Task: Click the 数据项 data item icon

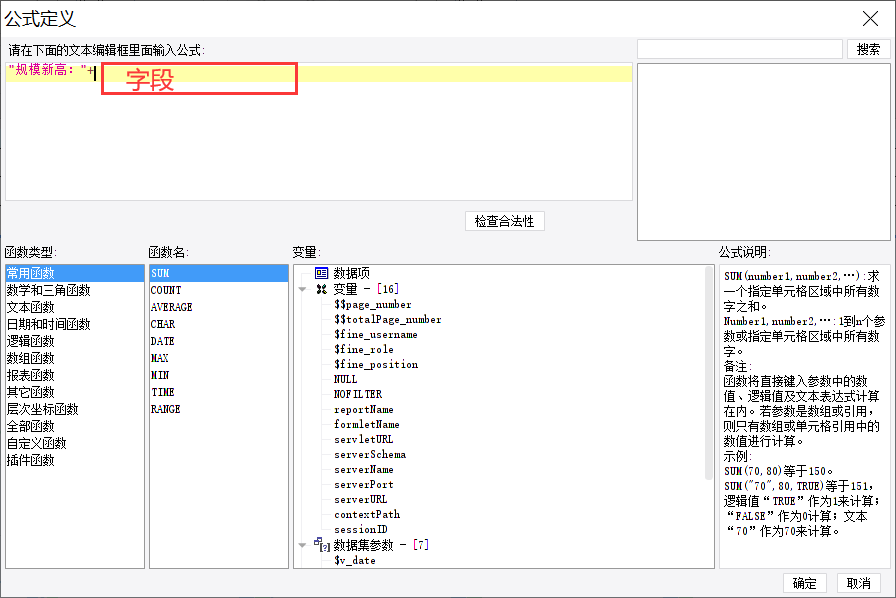Action: click(x=322, y=273)
